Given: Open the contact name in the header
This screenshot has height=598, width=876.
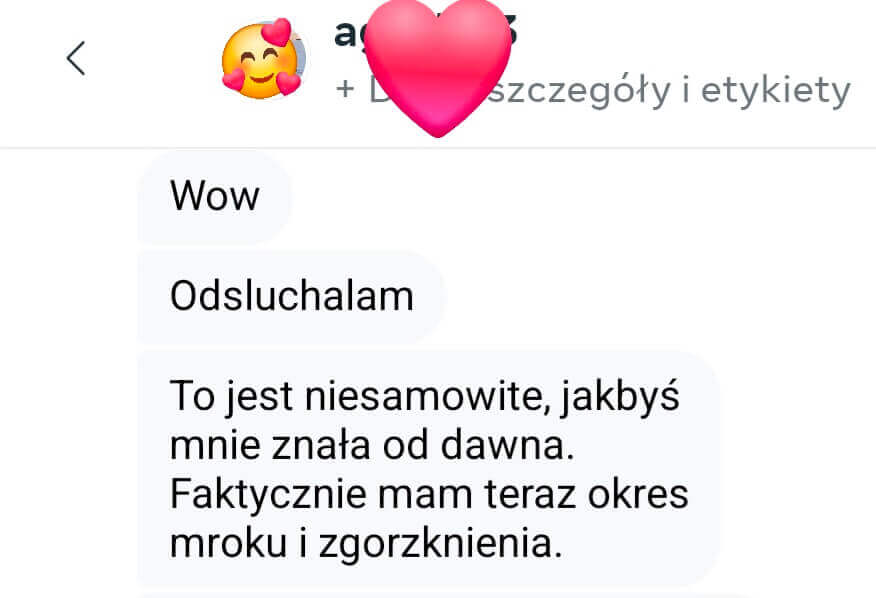Looking at the screenshot, I should (x=426, y=32).
